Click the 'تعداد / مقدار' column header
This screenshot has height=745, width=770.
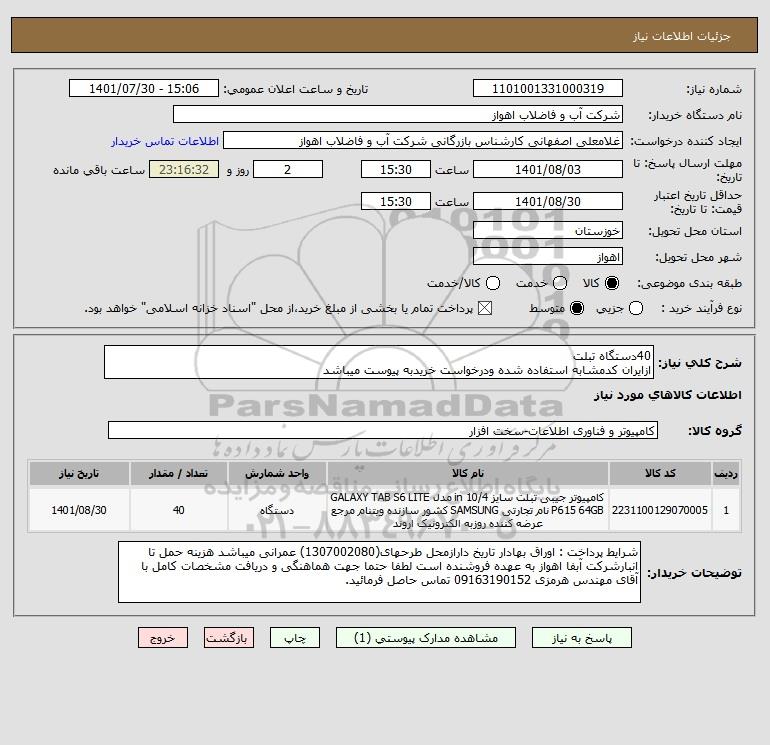pyautogui.click(x=178, y=473)
